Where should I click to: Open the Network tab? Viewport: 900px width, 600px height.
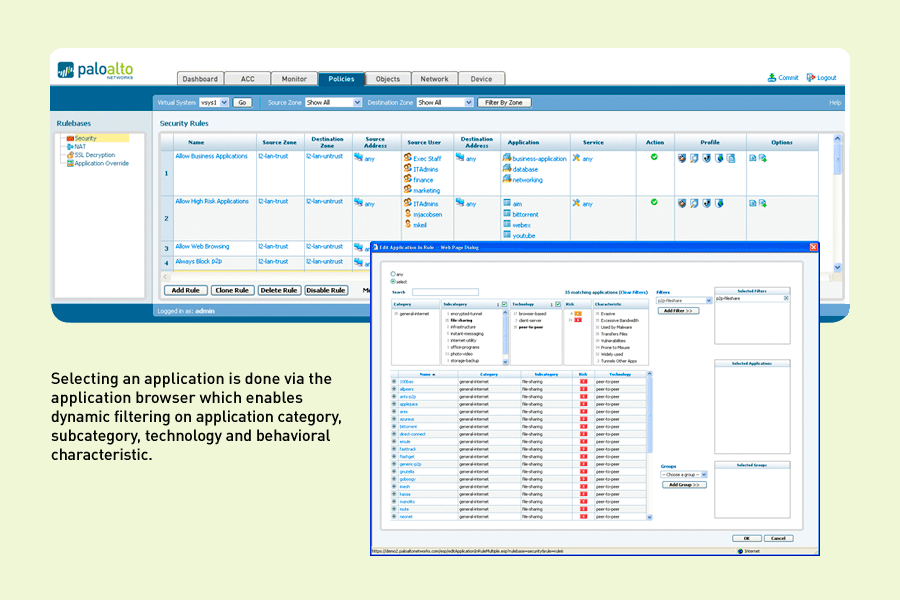point(434,79)
